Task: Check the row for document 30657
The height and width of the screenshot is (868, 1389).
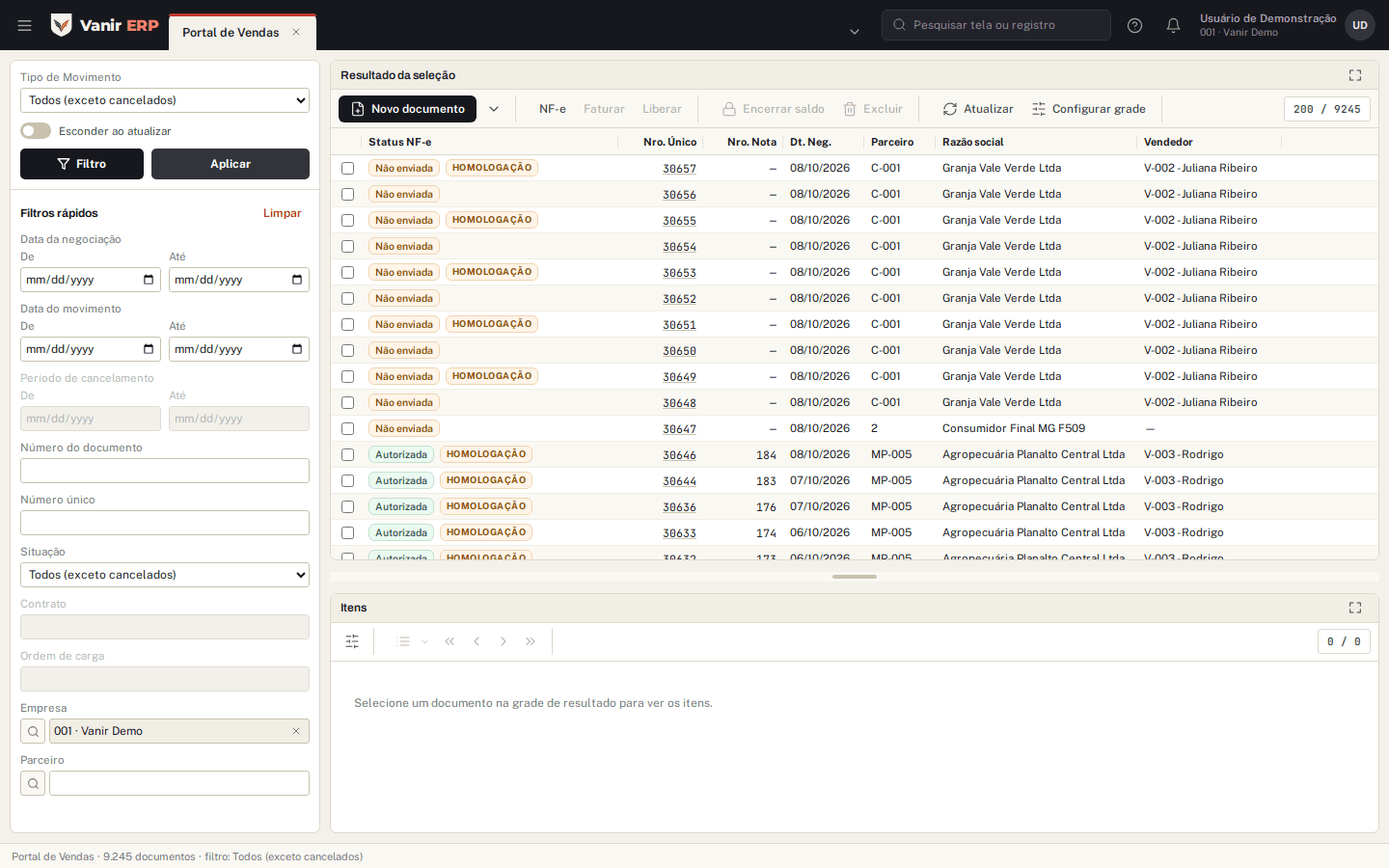Action: [347, 168]
